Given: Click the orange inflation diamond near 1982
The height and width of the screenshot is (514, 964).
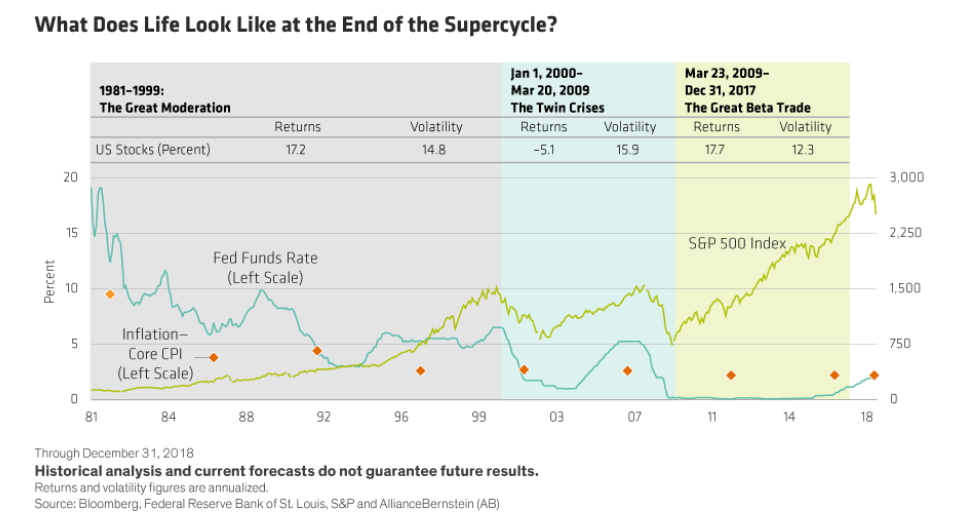Looking at the screenshot, I should pyautogui.click(x=110, y=294).
